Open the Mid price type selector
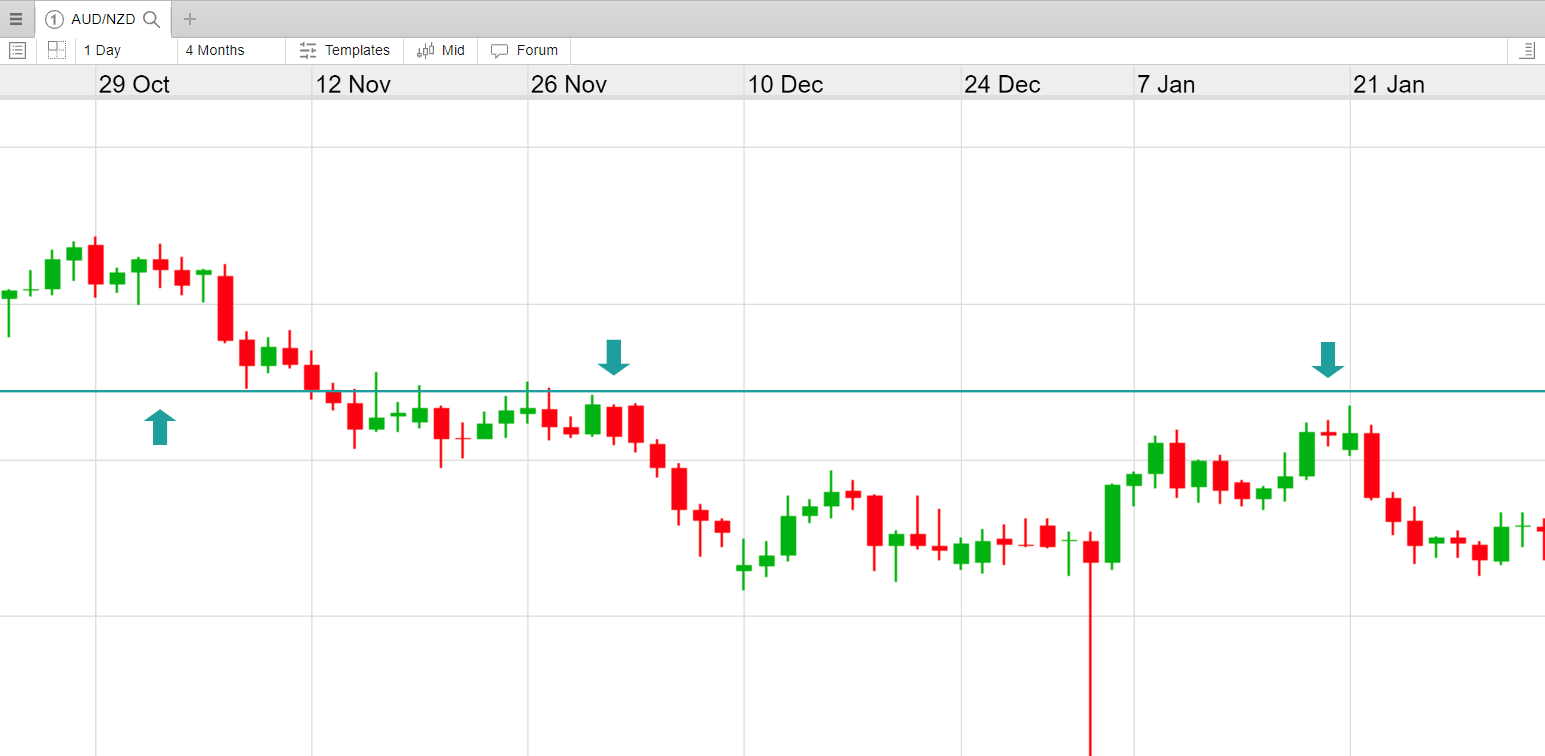 coord(441,50)
